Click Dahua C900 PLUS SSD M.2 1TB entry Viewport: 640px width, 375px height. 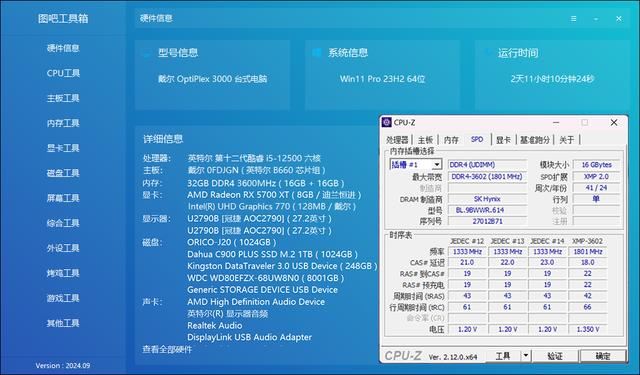[273, 254]
